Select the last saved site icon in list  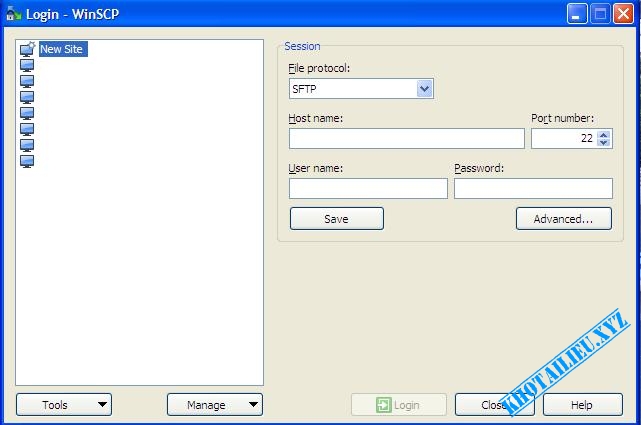pyautogui.click(x=27, y=161)
